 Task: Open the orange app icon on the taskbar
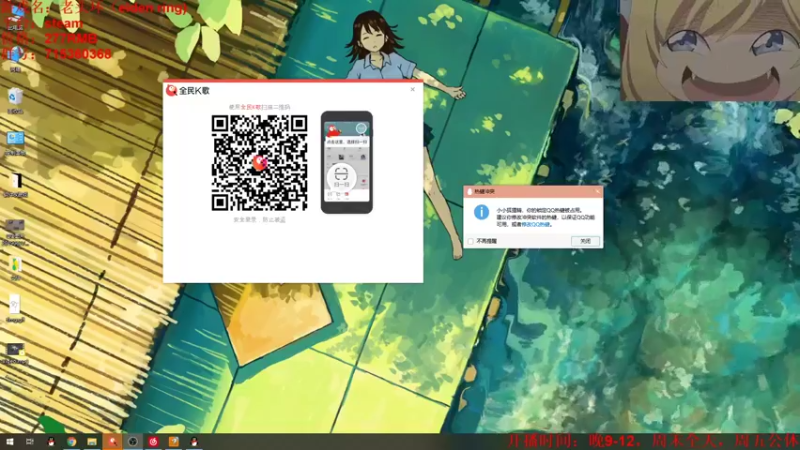(173, 442)
